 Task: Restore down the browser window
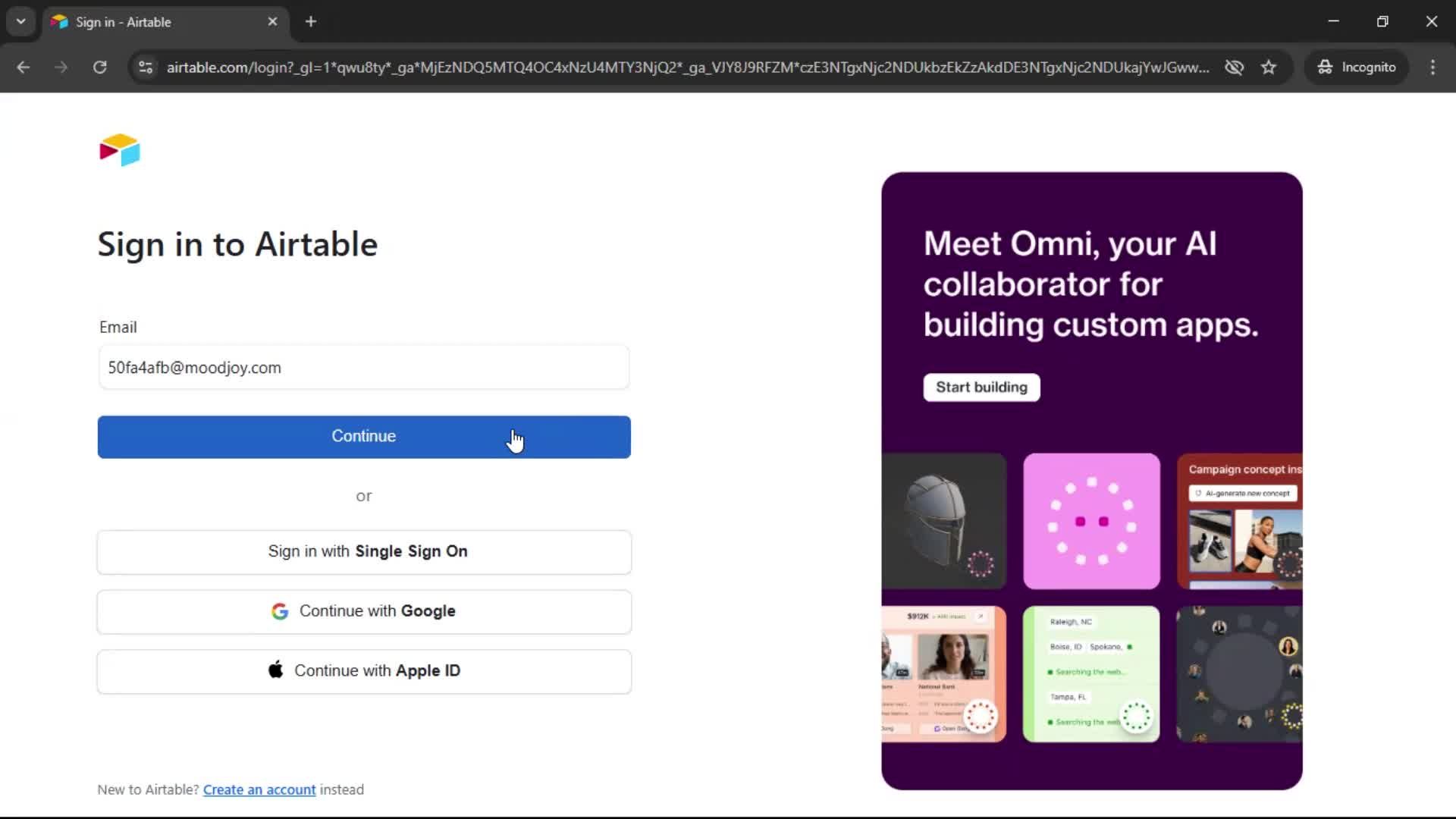[1382, 21]
